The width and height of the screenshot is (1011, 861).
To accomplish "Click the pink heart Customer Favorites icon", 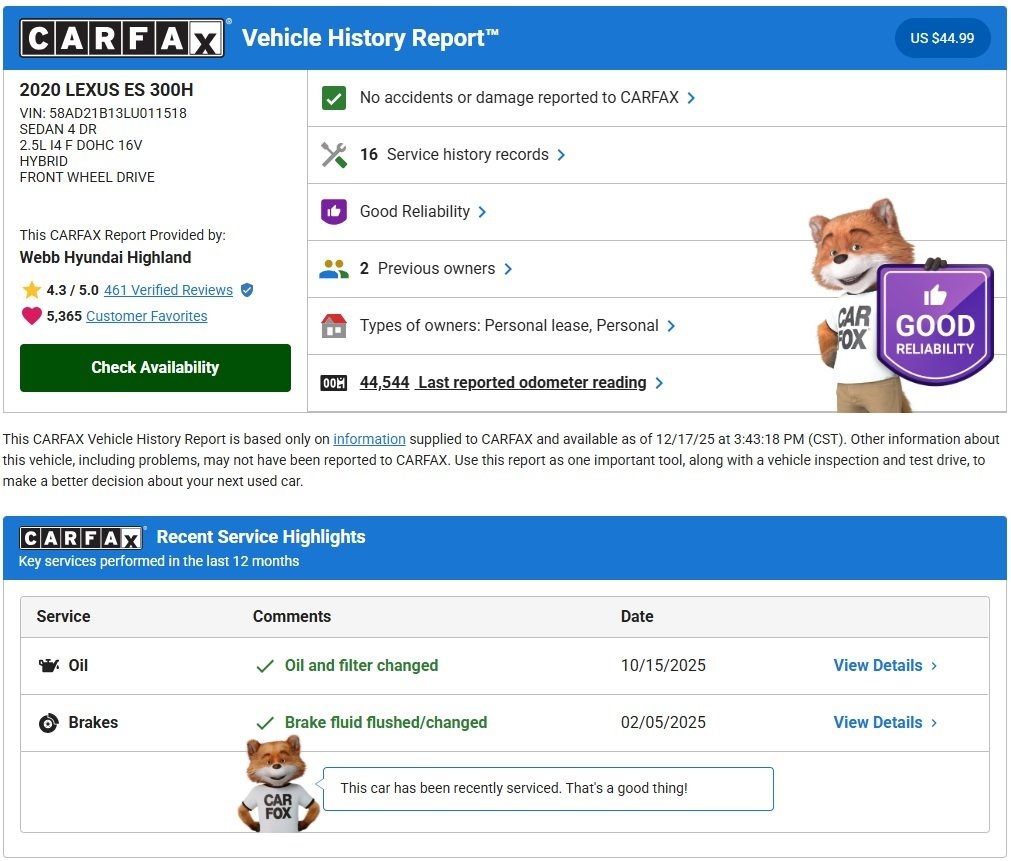I will [x=32, y=316].
